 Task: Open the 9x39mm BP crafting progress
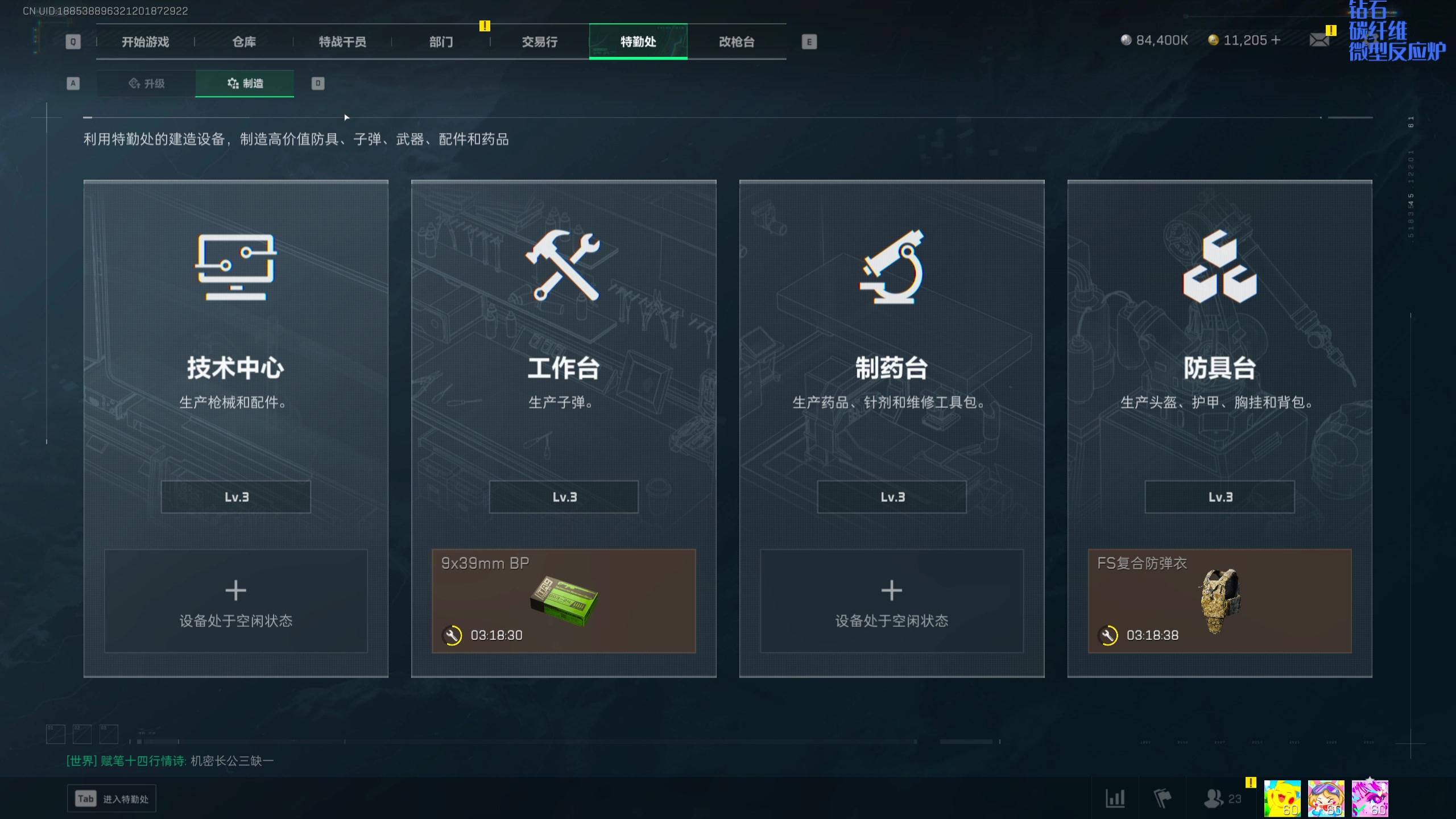tap(564, 601)
